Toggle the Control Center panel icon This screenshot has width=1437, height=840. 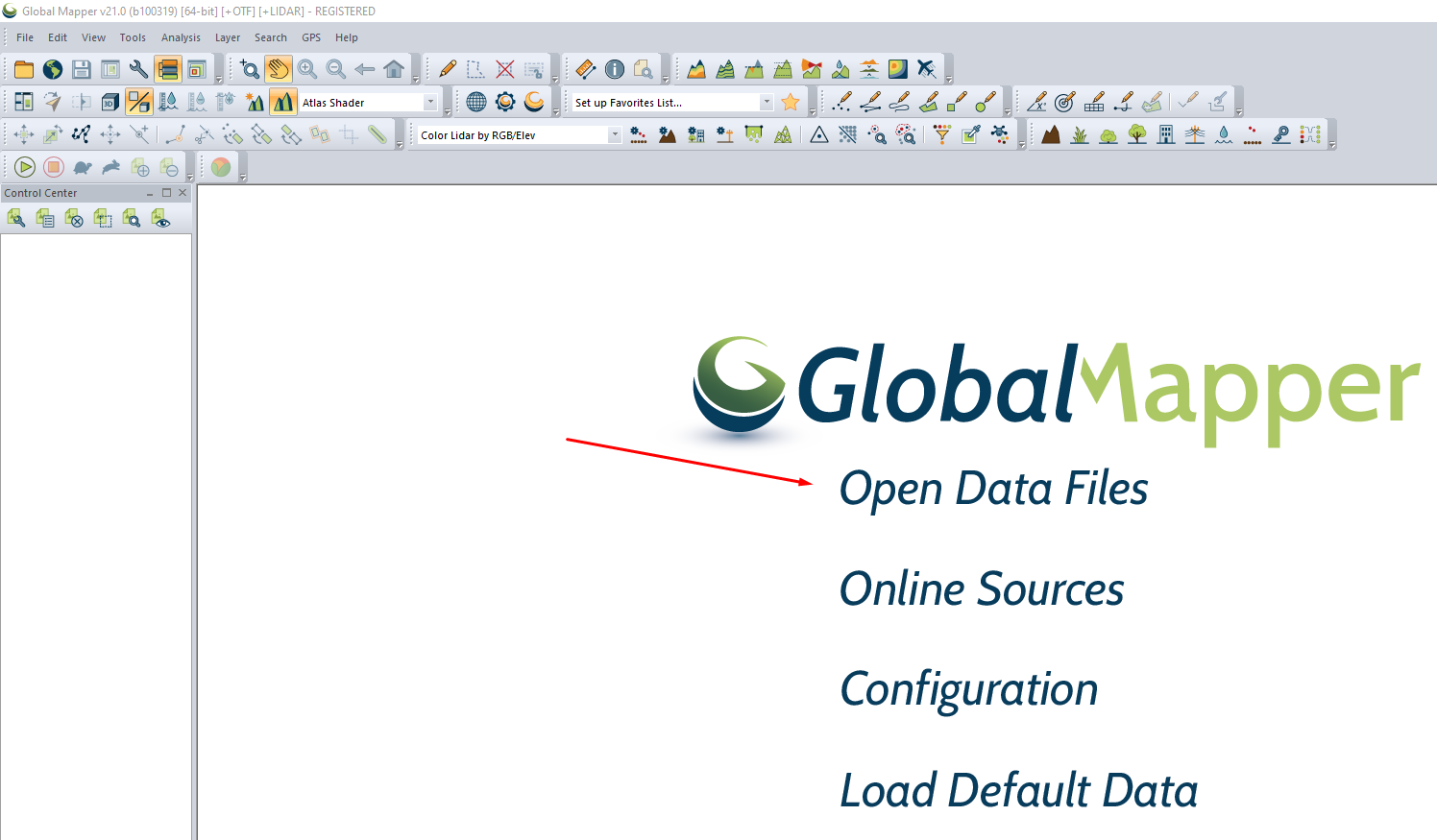(168, 69)
